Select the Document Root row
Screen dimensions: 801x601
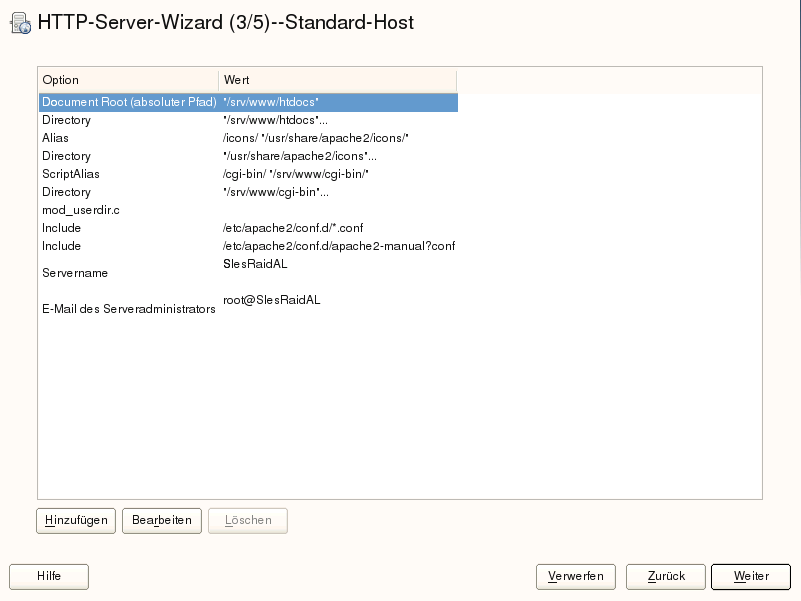pyautogui.click(x=129, y=102)
